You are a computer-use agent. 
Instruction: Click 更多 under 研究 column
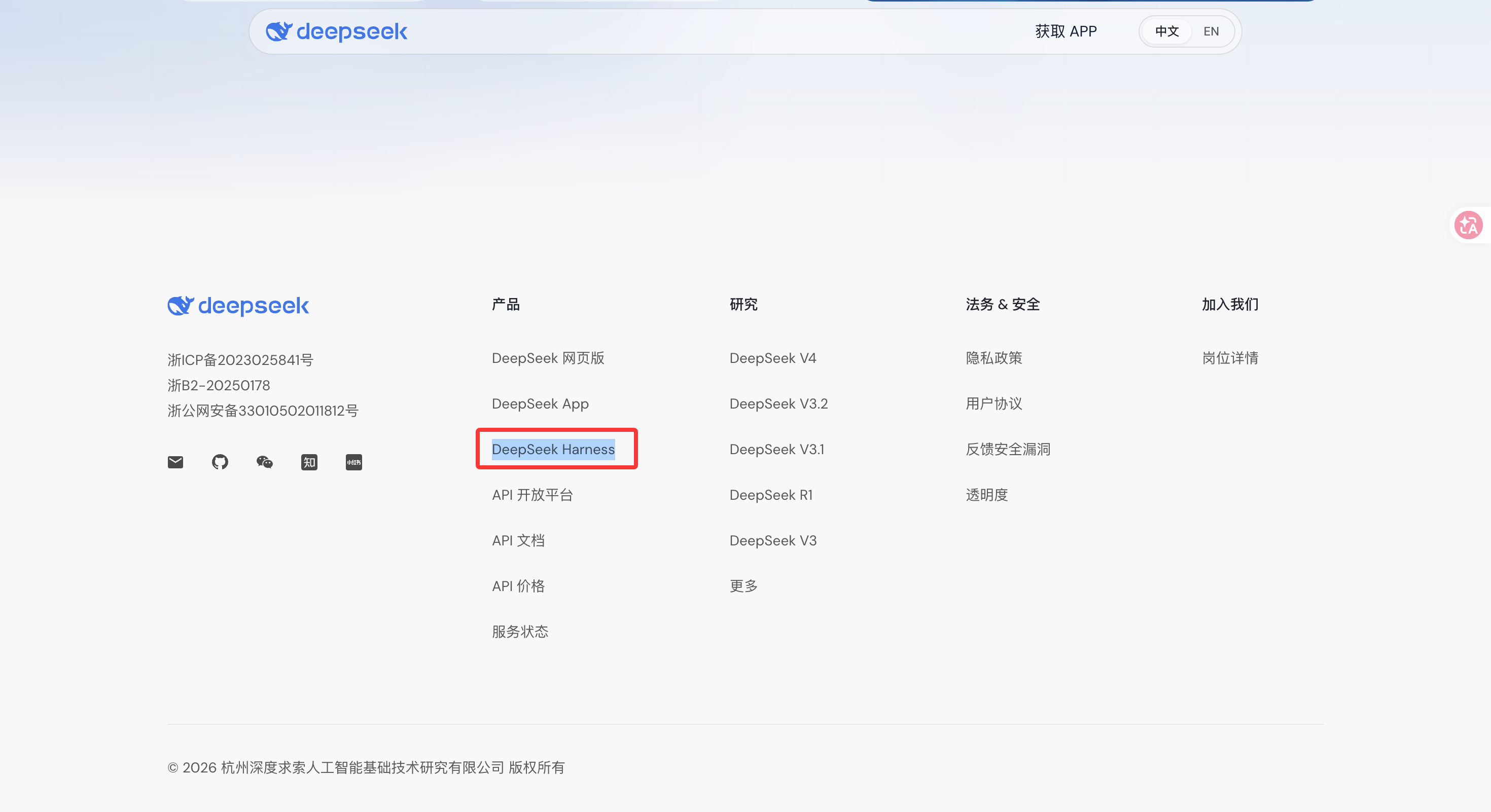(744, 586)
